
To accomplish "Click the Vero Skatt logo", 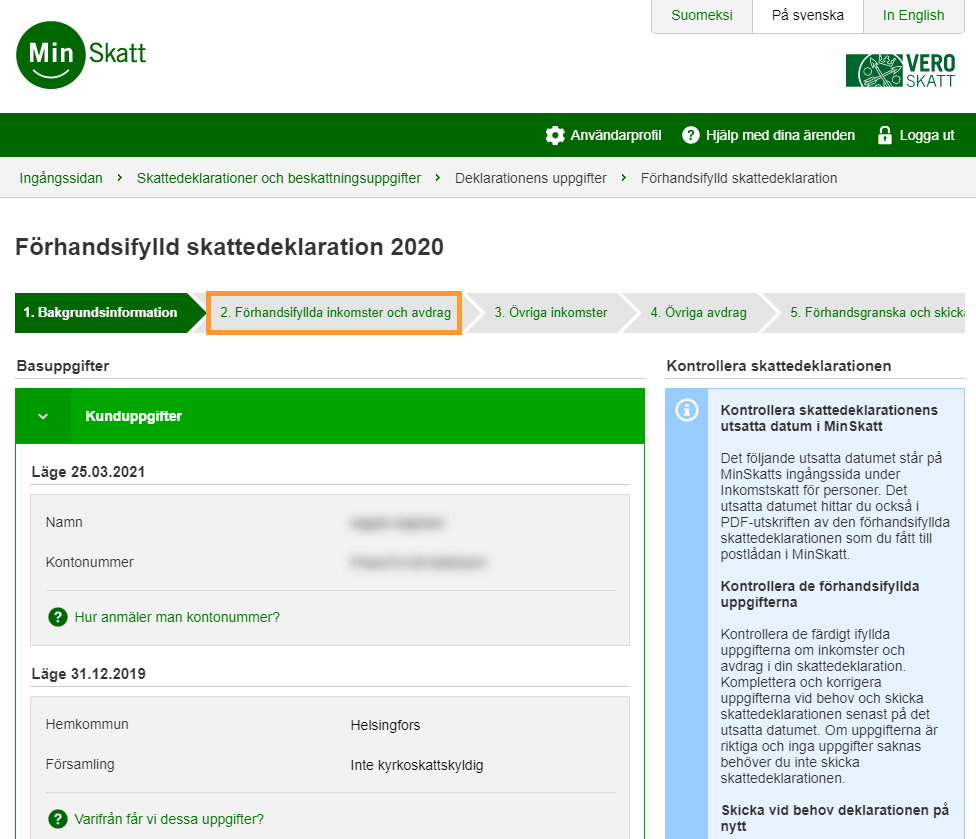I will tap(900, 71).
